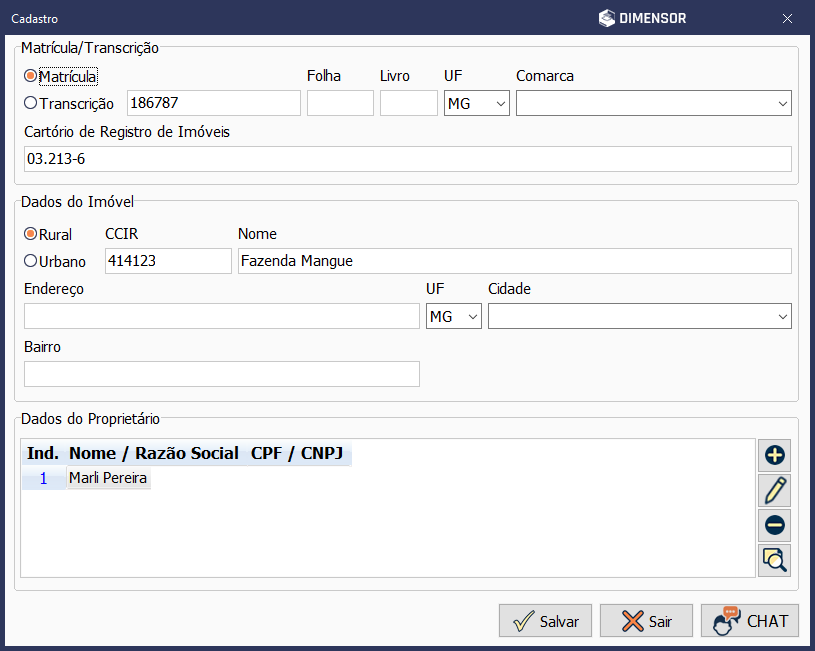Screen dimensions: 815x651
Task: Open the CHAT support button
Action: pyautogui.click(x=749, y=621)
